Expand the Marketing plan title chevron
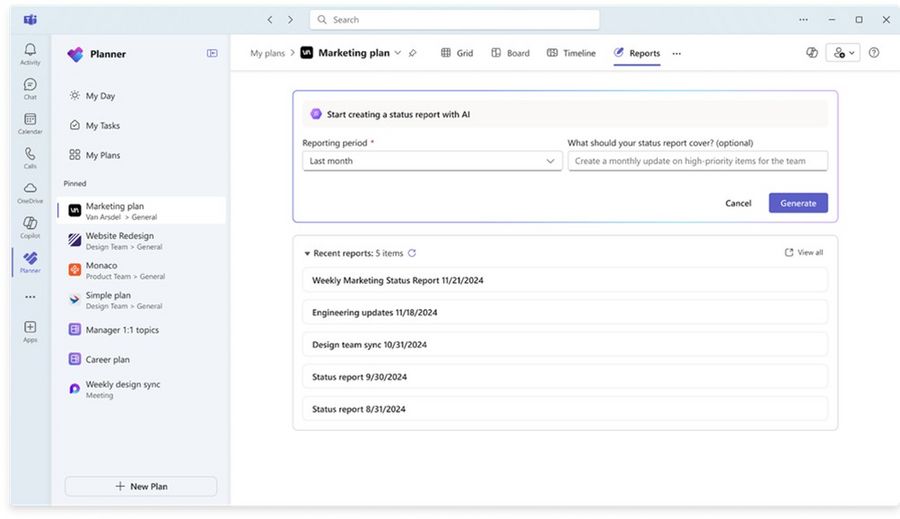Image resolution: width=900 pixels, height=519 pixels. [x=398, y=53]
